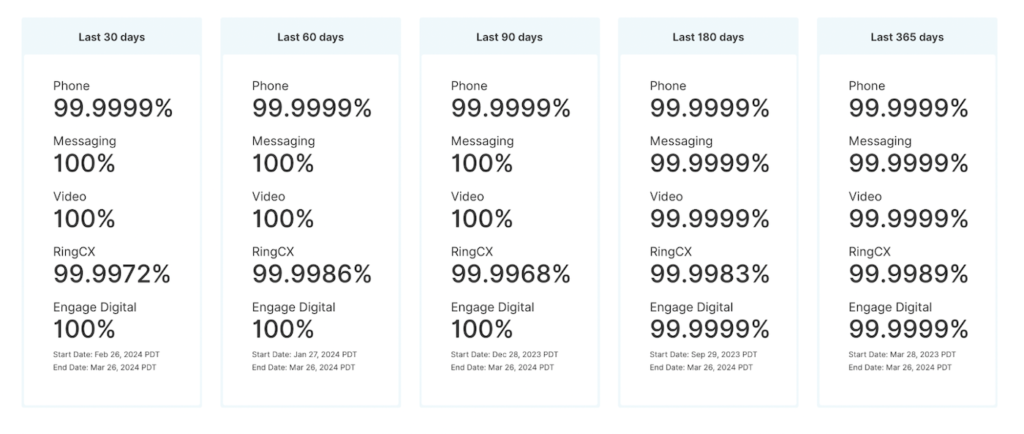Click the RingCX 99.9989% uptime value
Viewport: 1024px width, 434px height.
908,274
